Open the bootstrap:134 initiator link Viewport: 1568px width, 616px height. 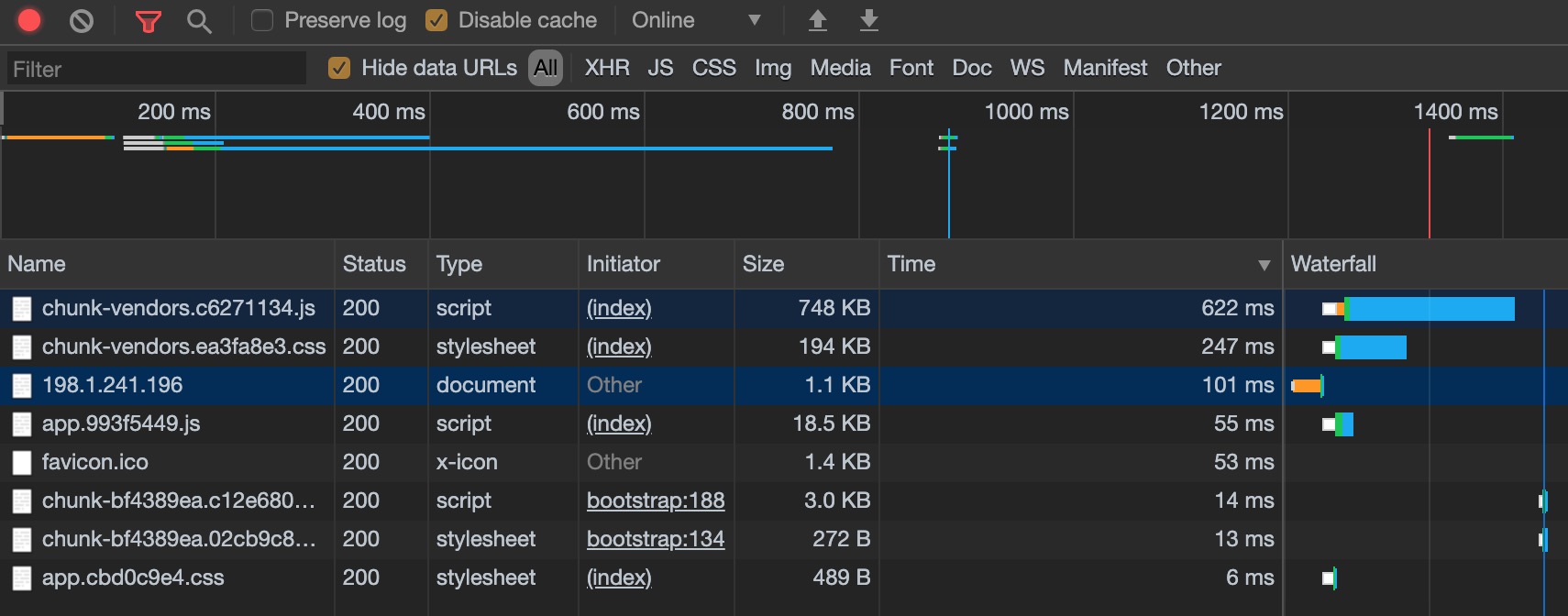click(x=656, y=539)
